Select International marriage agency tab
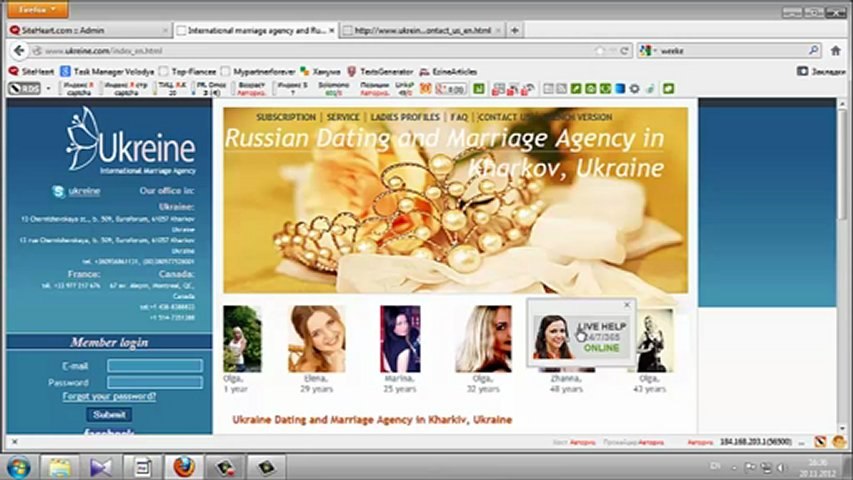 point(256,30)
